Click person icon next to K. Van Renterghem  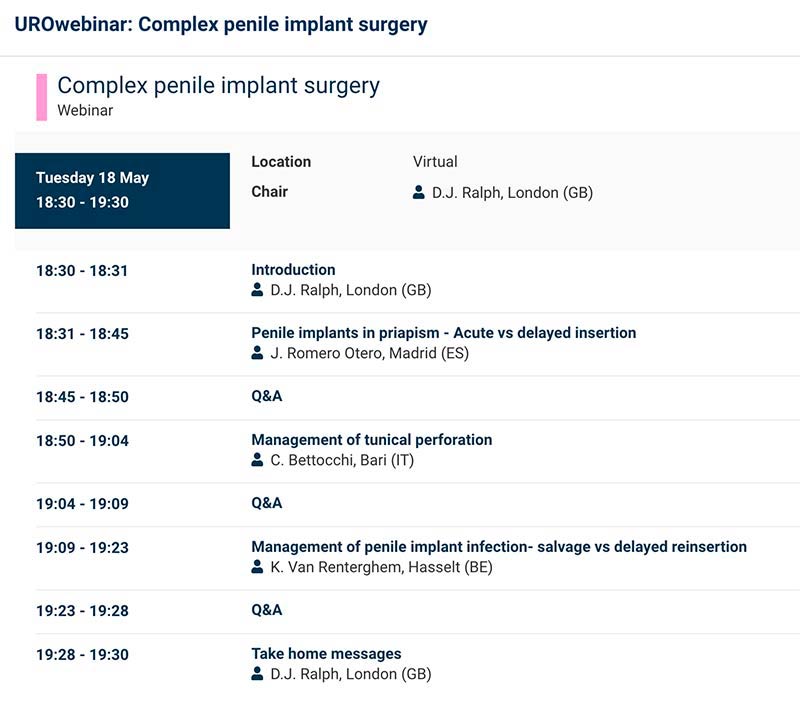coord(258,568)
